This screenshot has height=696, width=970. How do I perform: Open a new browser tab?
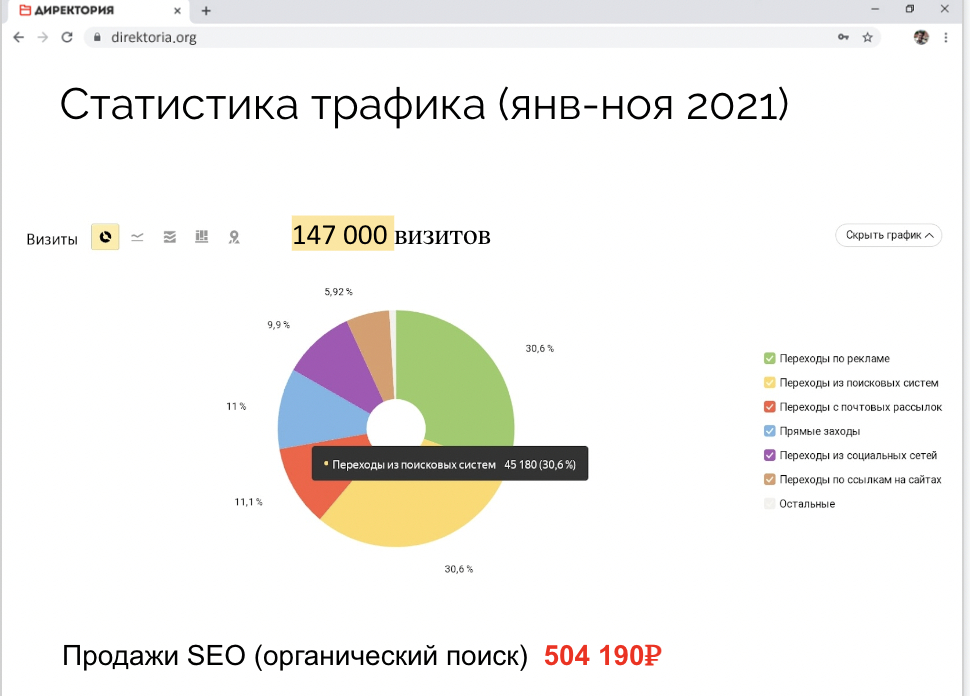[x=206, y=11]
